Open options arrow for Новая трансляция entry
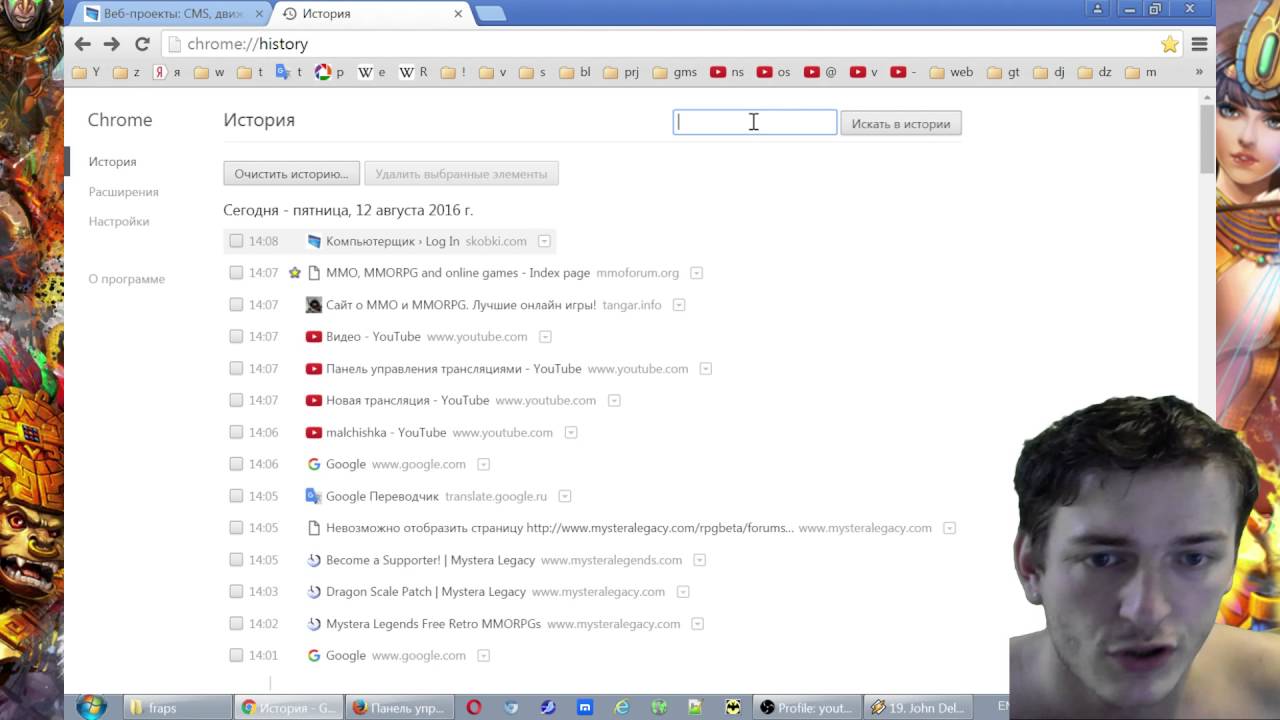 click(614, 400)
